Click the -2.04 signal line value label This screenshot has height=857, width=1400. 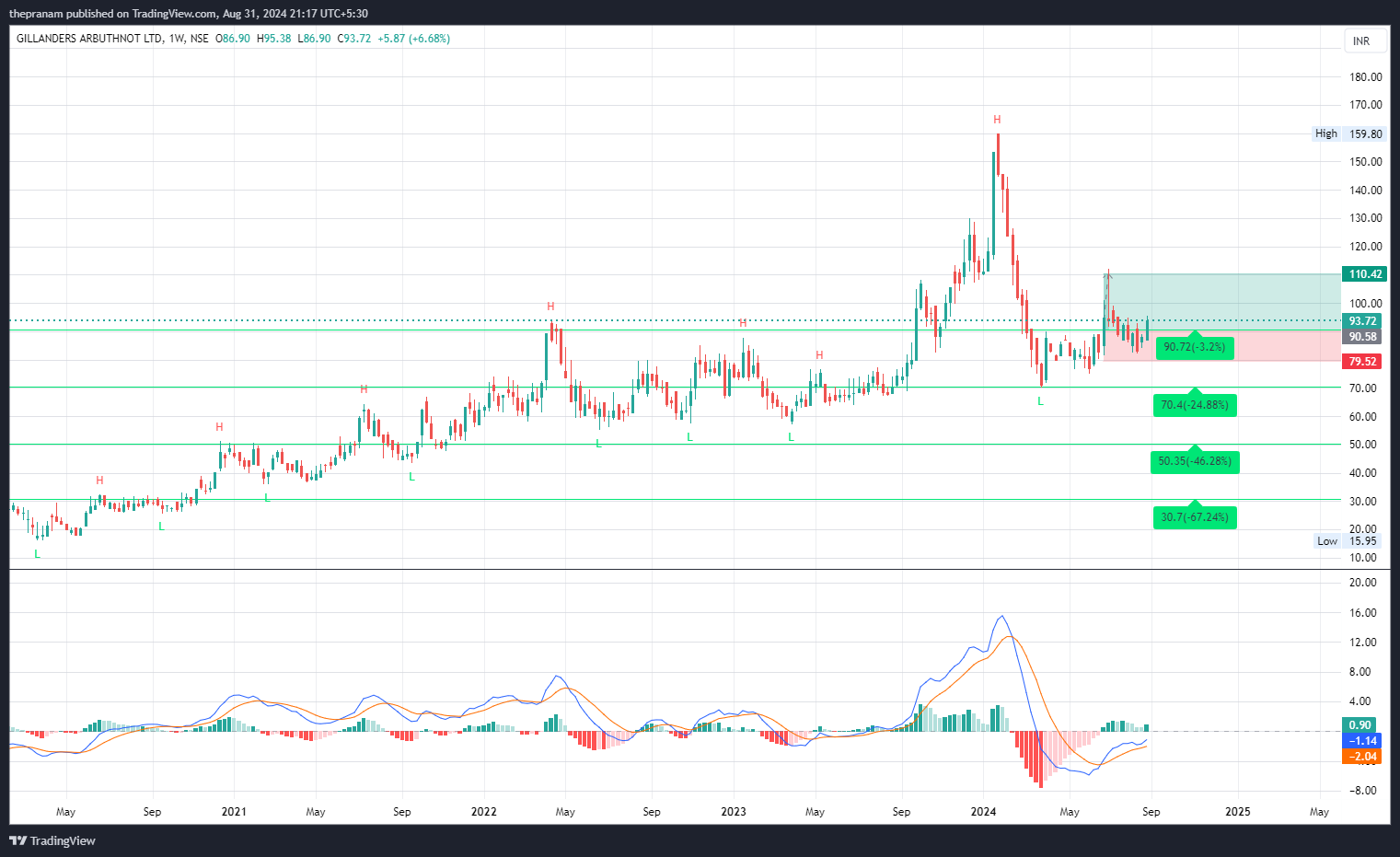click(1362, 757)
